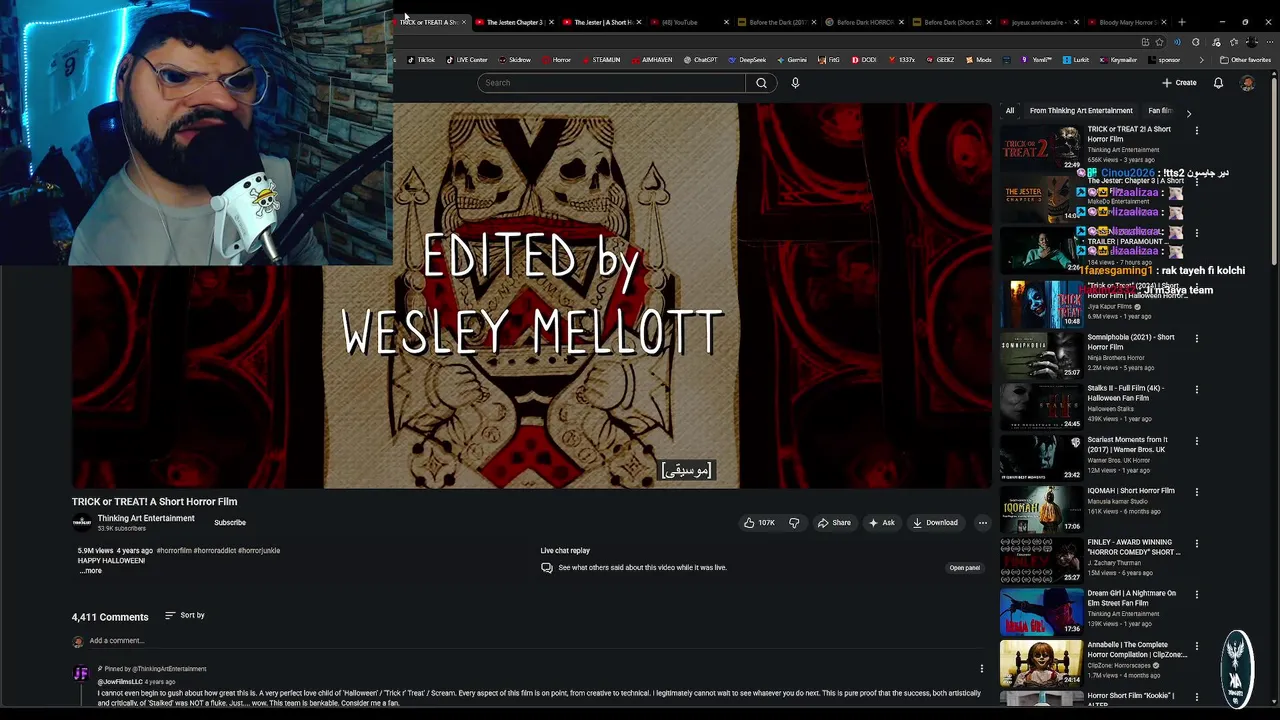Open the Gemini bookmark

click(792, 60)
